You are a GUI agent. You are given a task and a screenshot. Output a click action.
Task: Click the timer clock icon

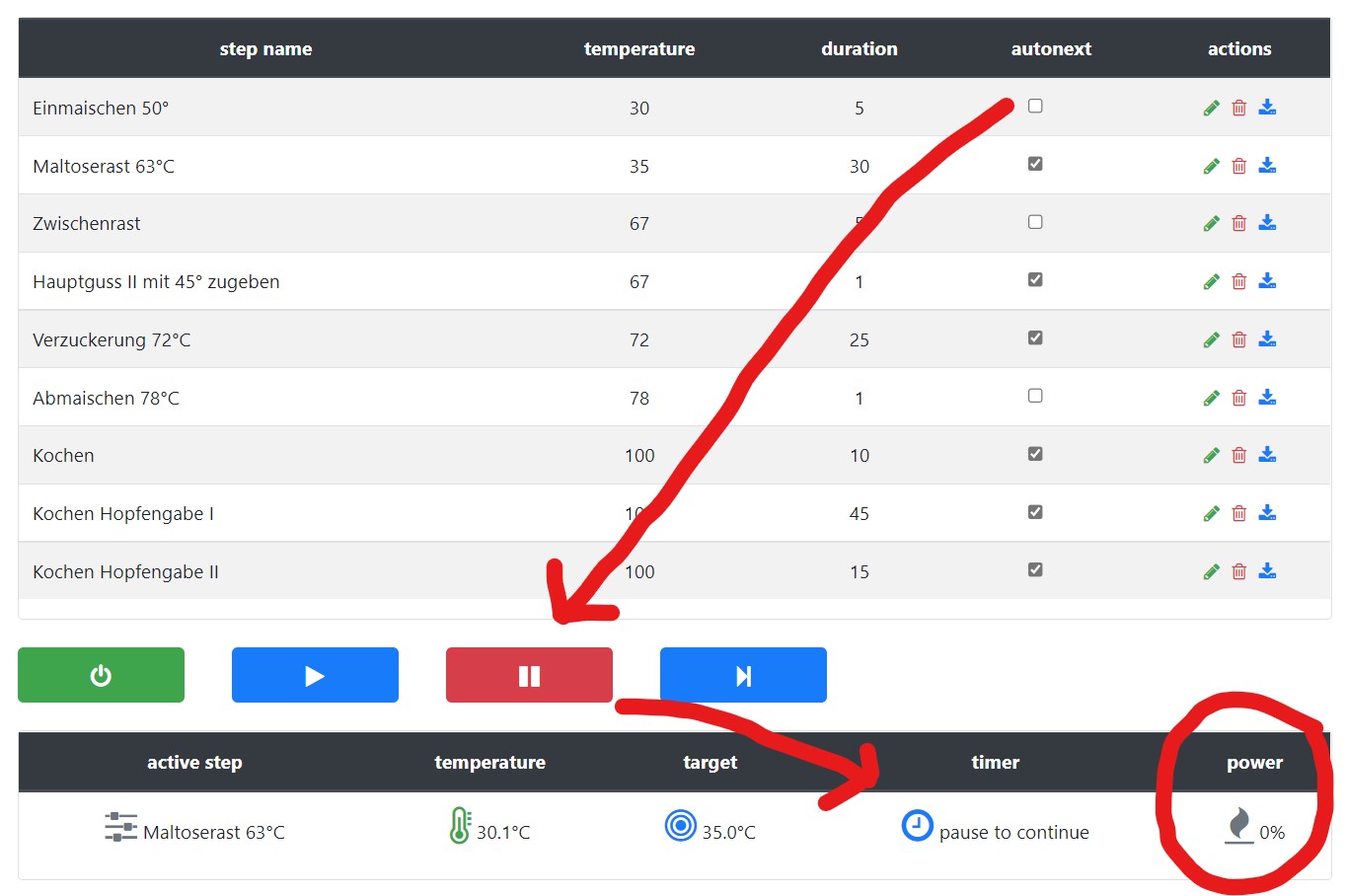[x=917, y=825]
